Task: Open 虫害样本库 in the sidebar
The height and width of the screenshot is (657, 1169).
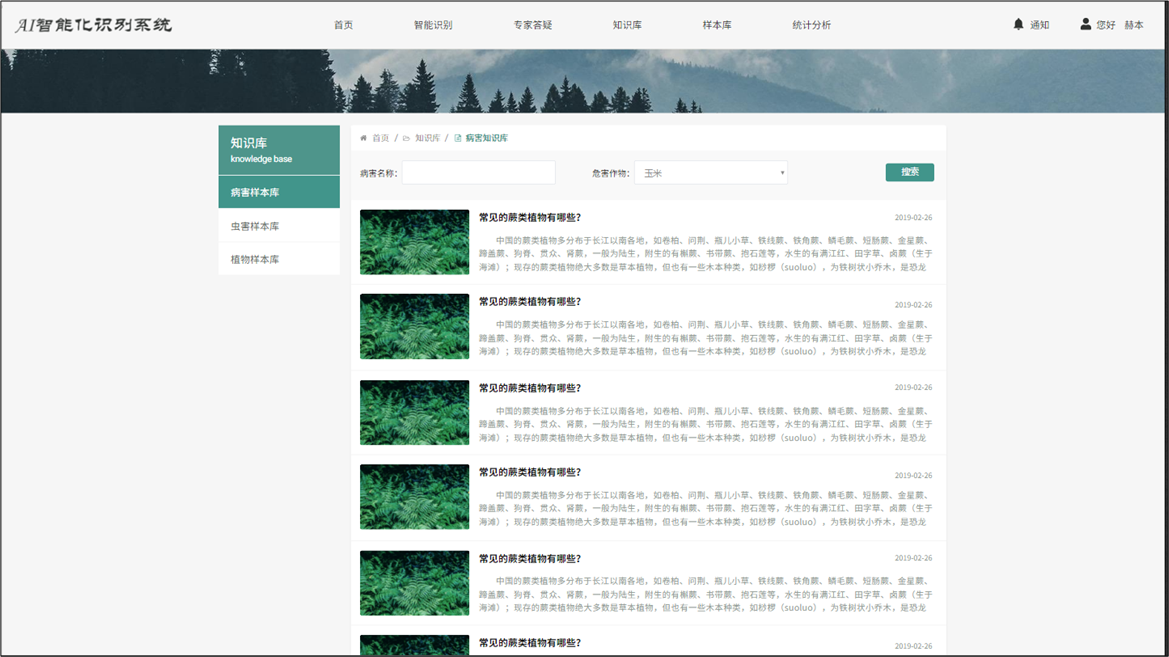Action: [x=279, y=226]
